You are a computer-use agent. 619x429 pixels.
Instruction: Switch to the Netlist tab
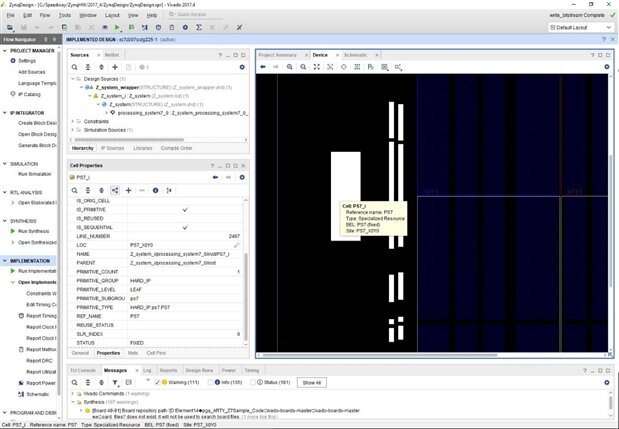point(112,55)
